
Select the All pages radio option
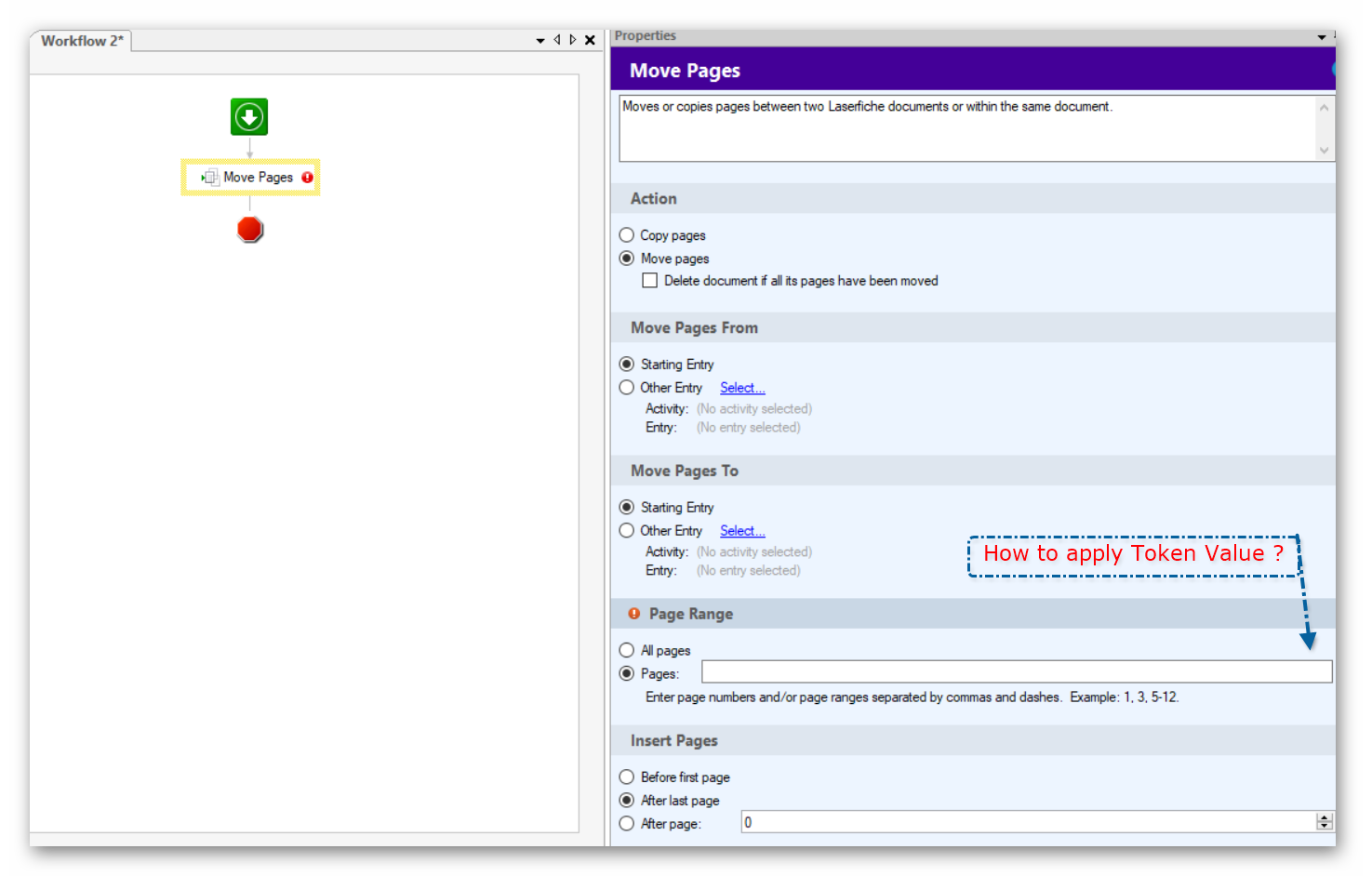[x=627, y=650]
